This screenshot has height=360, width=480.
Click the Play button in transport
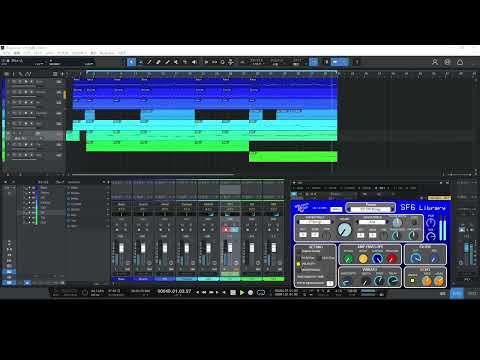[242, 293]
